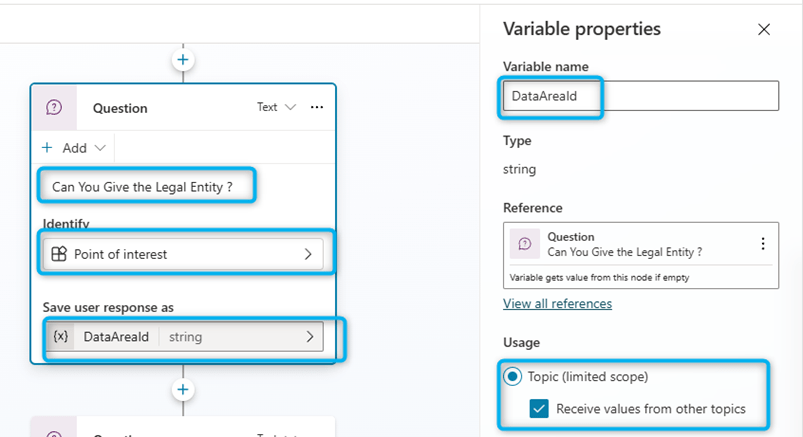803x437 pixels.
Task: Click the Question node header icon
Action: tap(55, 108)
